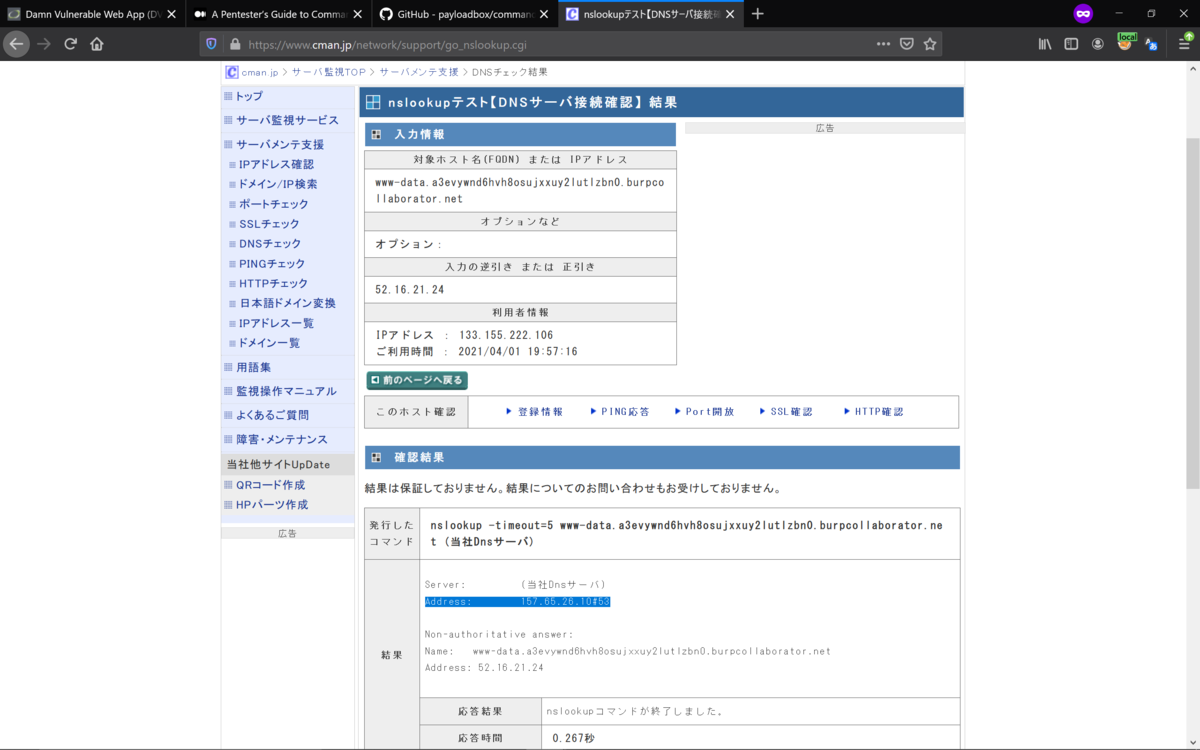Open サーバ監視TOP breadcrumb link

point(328,72)
